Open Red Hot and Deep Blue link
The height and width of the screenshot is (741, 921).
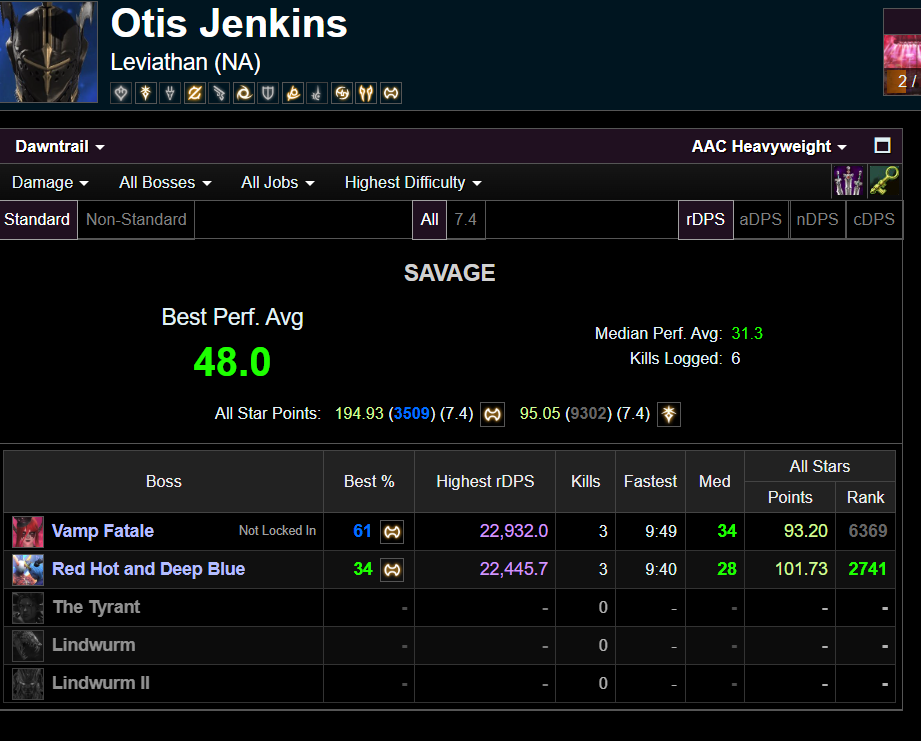tap(149, 569)
